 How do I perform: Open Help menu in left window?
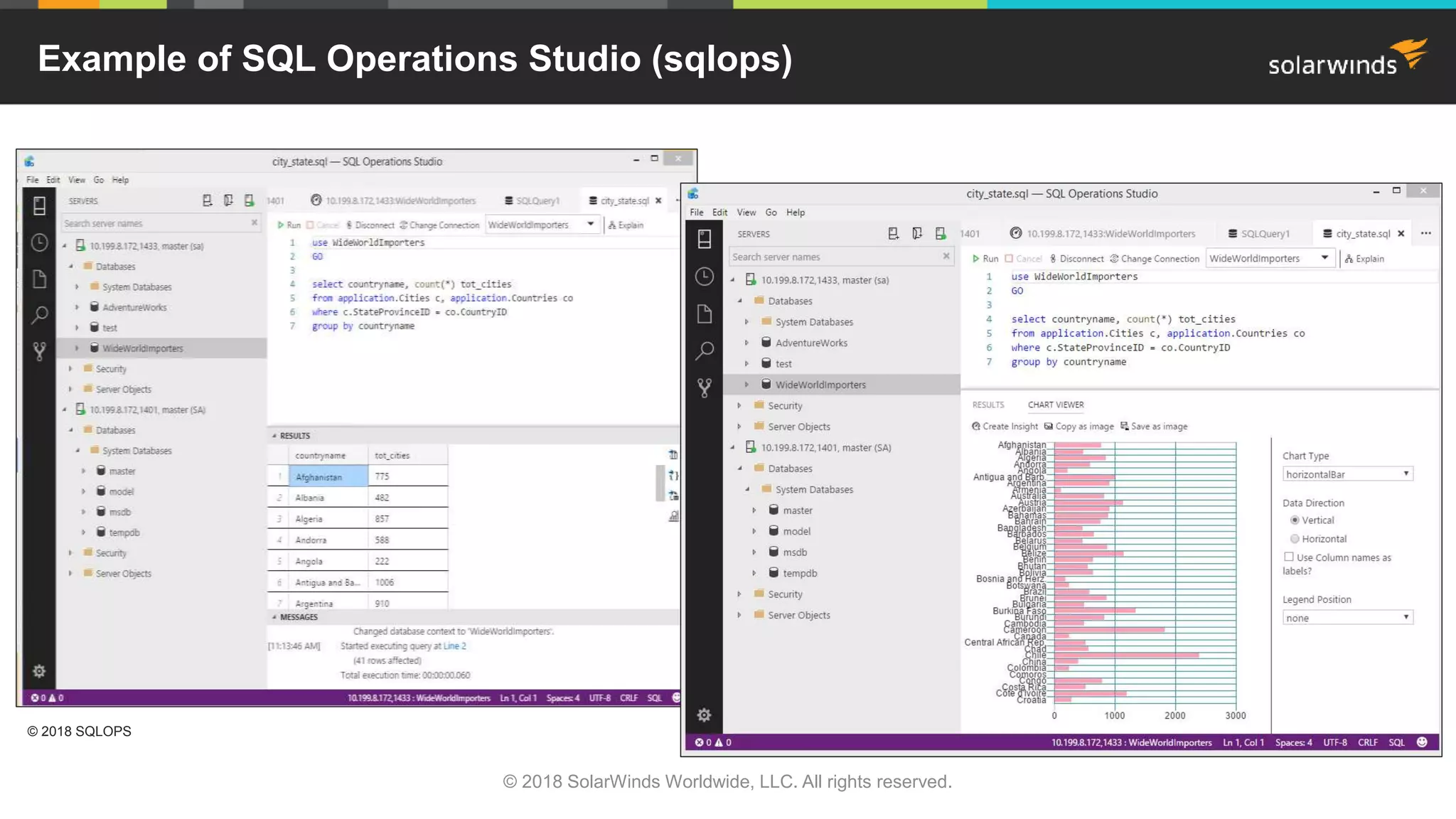(x=120, y=180)
